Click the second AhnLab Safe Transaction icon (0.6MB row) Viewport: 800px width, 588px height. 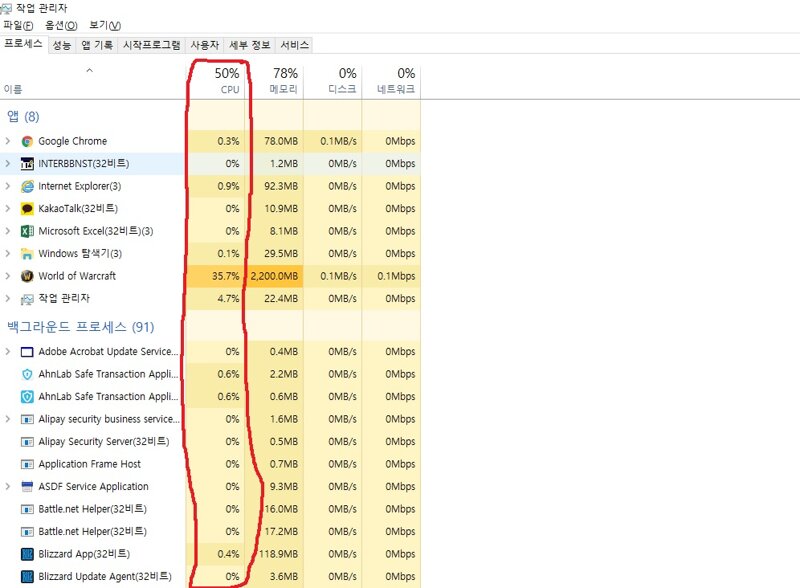point(27,397)
